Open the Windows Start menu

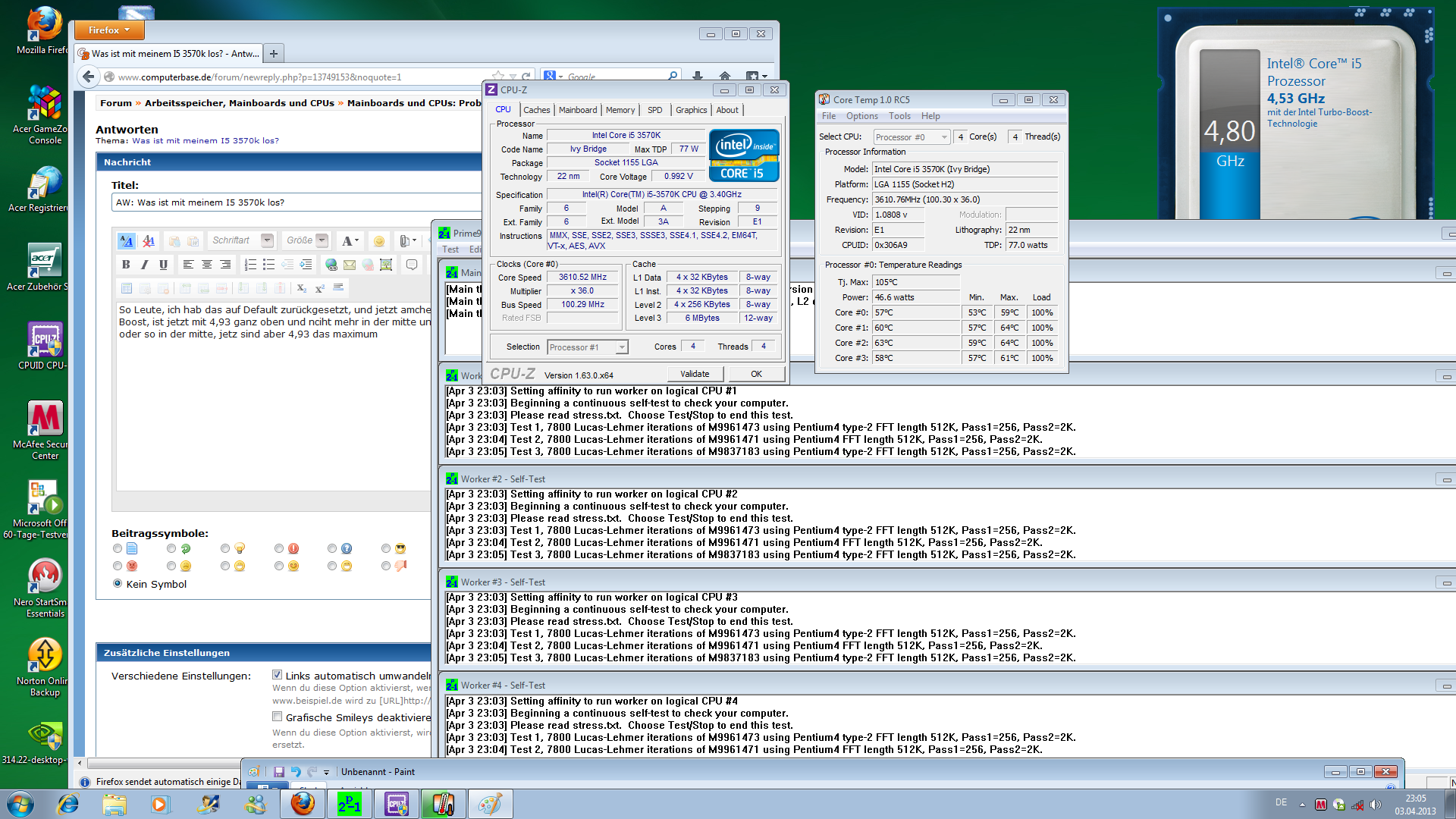[20, 804]
